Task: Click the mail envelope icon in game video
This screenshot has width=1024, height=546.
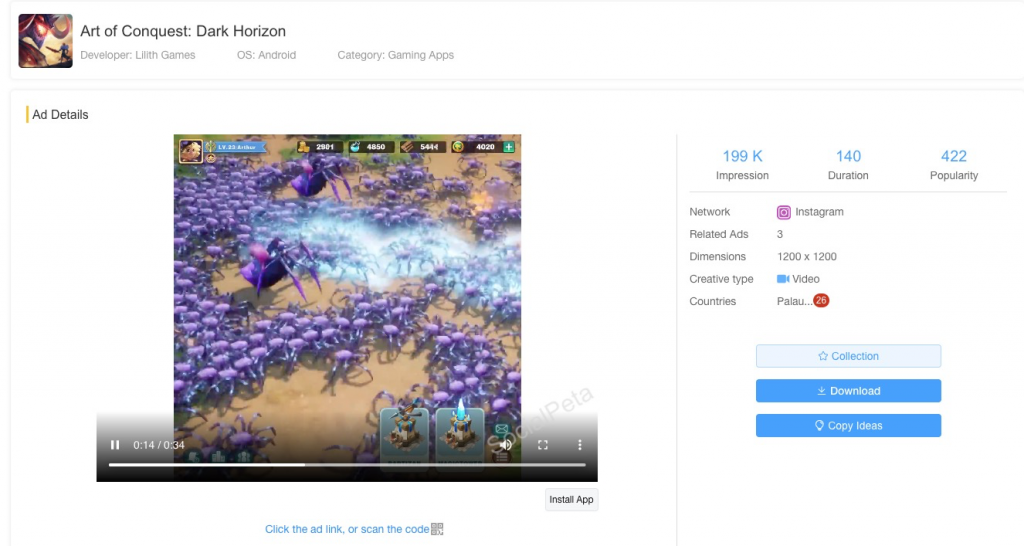Action: point(502,429)
